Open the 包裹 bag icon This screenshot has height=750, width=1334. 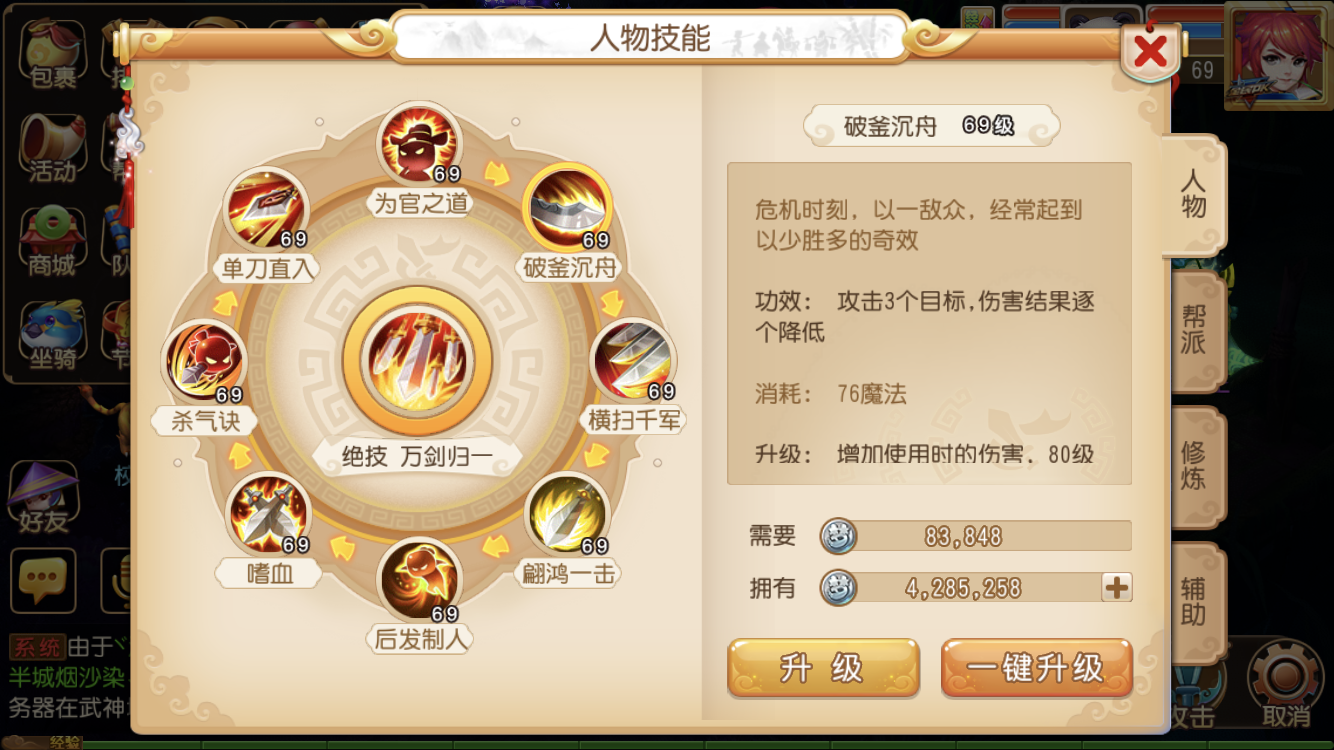[x=52, y=55]
